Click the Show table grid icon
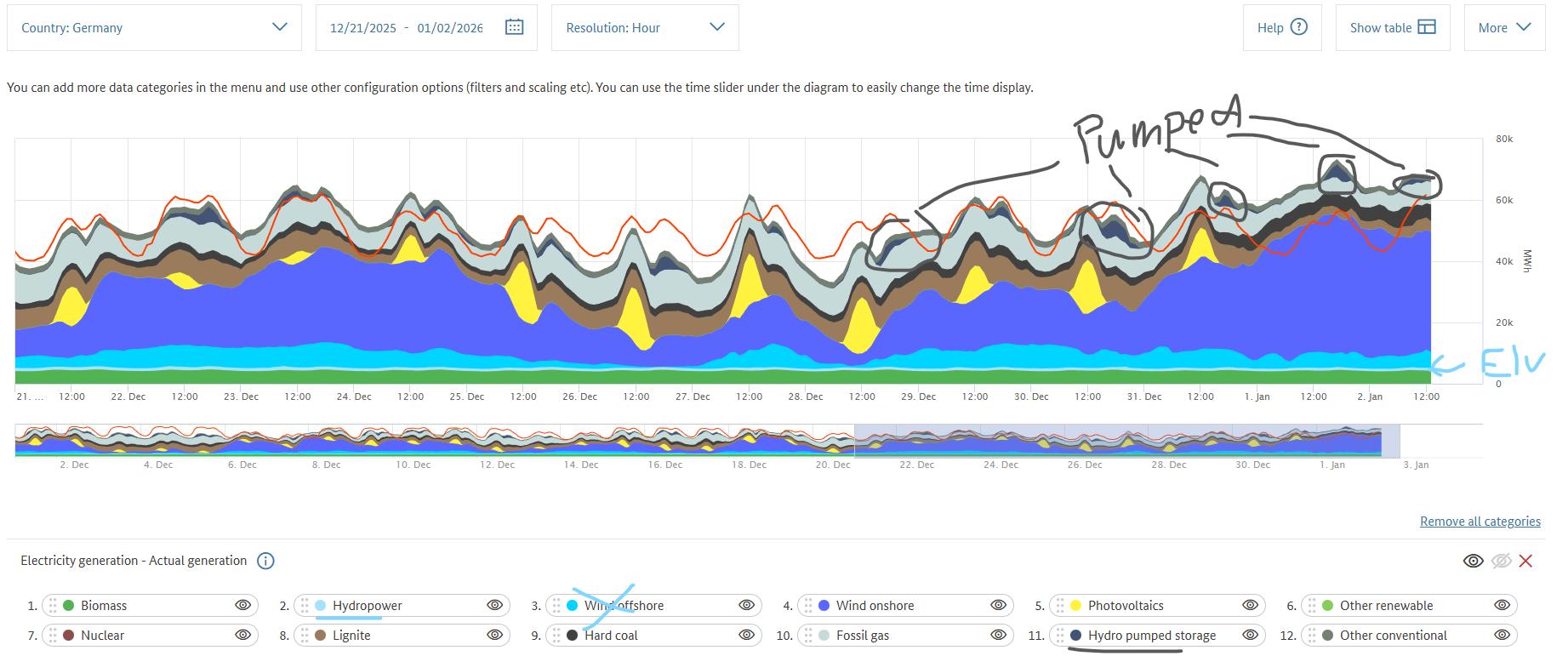 pyautogui.click(x=1427, y=27)
